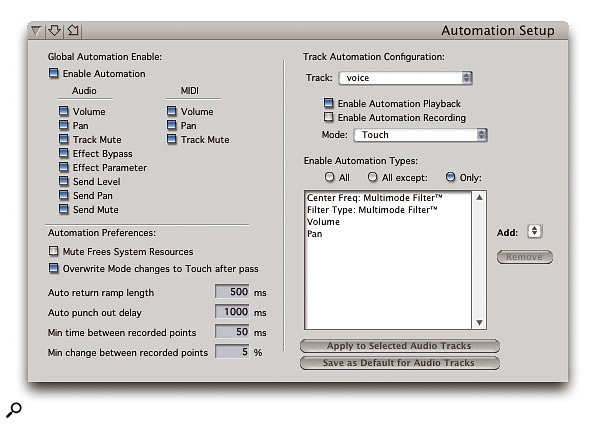
Task: Toggle Send Mute checkbox
Action: [63, 209]
